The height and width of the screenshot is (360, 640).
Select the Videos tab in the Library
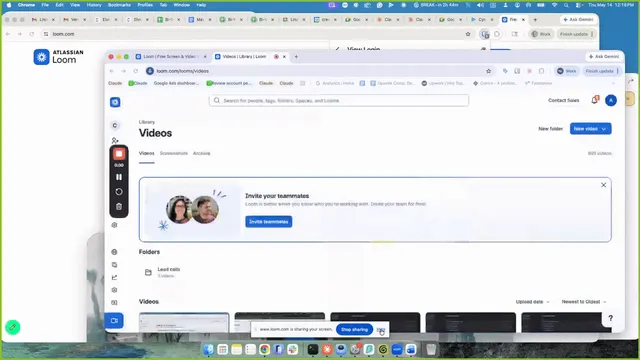147,153
